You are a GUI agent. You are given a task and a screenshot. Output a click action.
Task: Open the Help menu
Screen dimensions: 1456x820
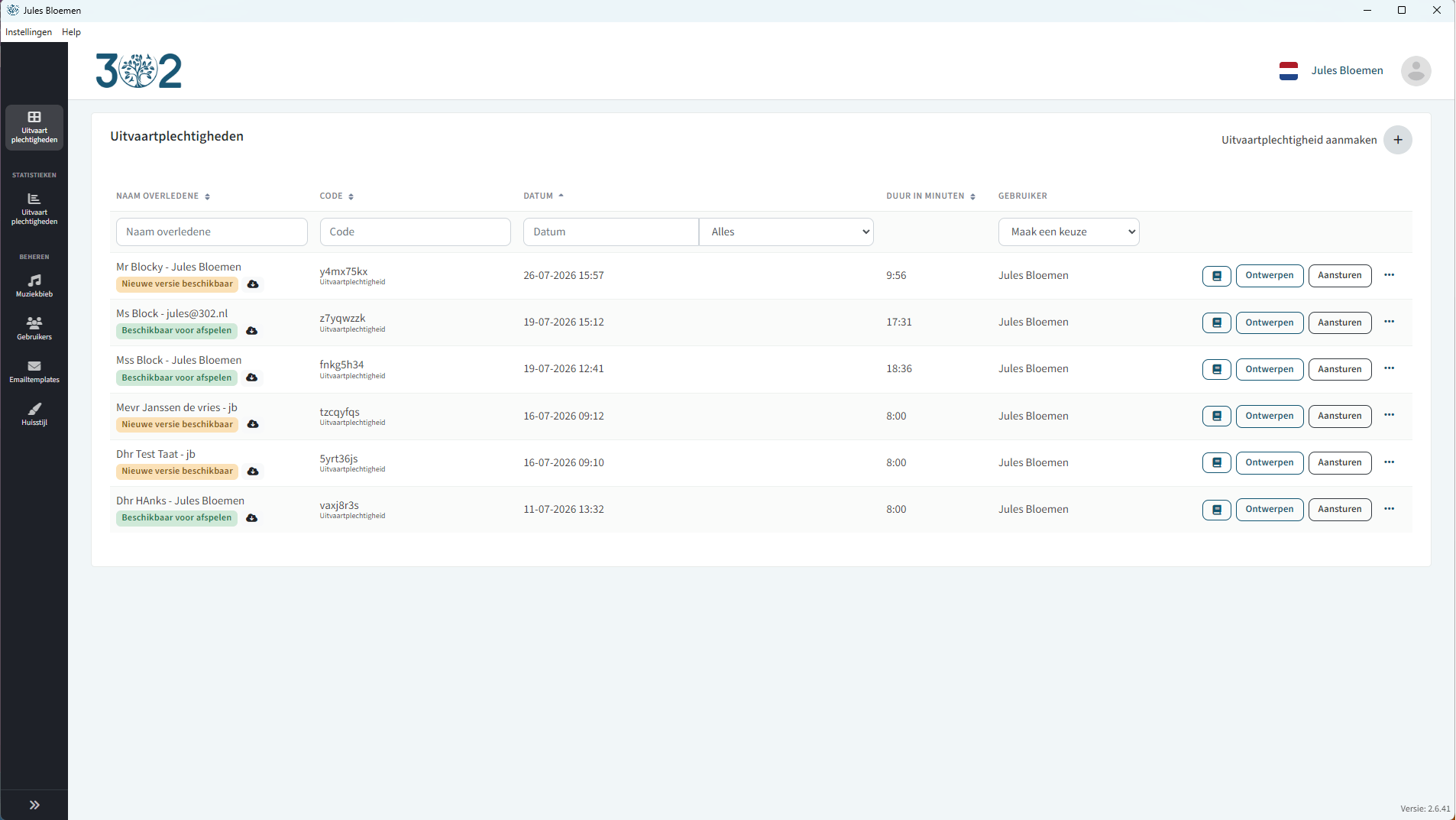click(x=71, y=32)
